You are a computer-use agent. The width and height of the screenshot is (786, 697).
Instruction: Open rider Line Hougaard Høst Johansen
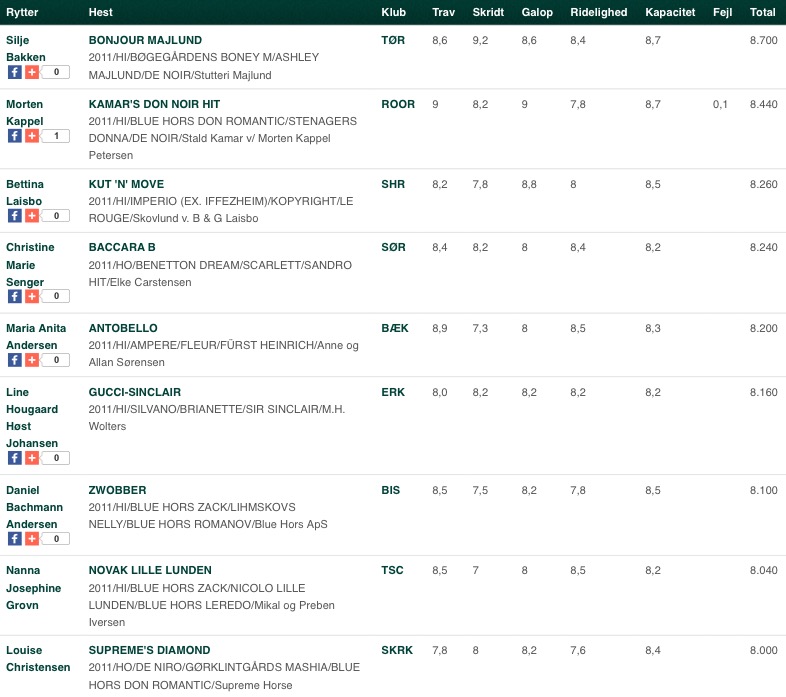[x=32, y=418]
